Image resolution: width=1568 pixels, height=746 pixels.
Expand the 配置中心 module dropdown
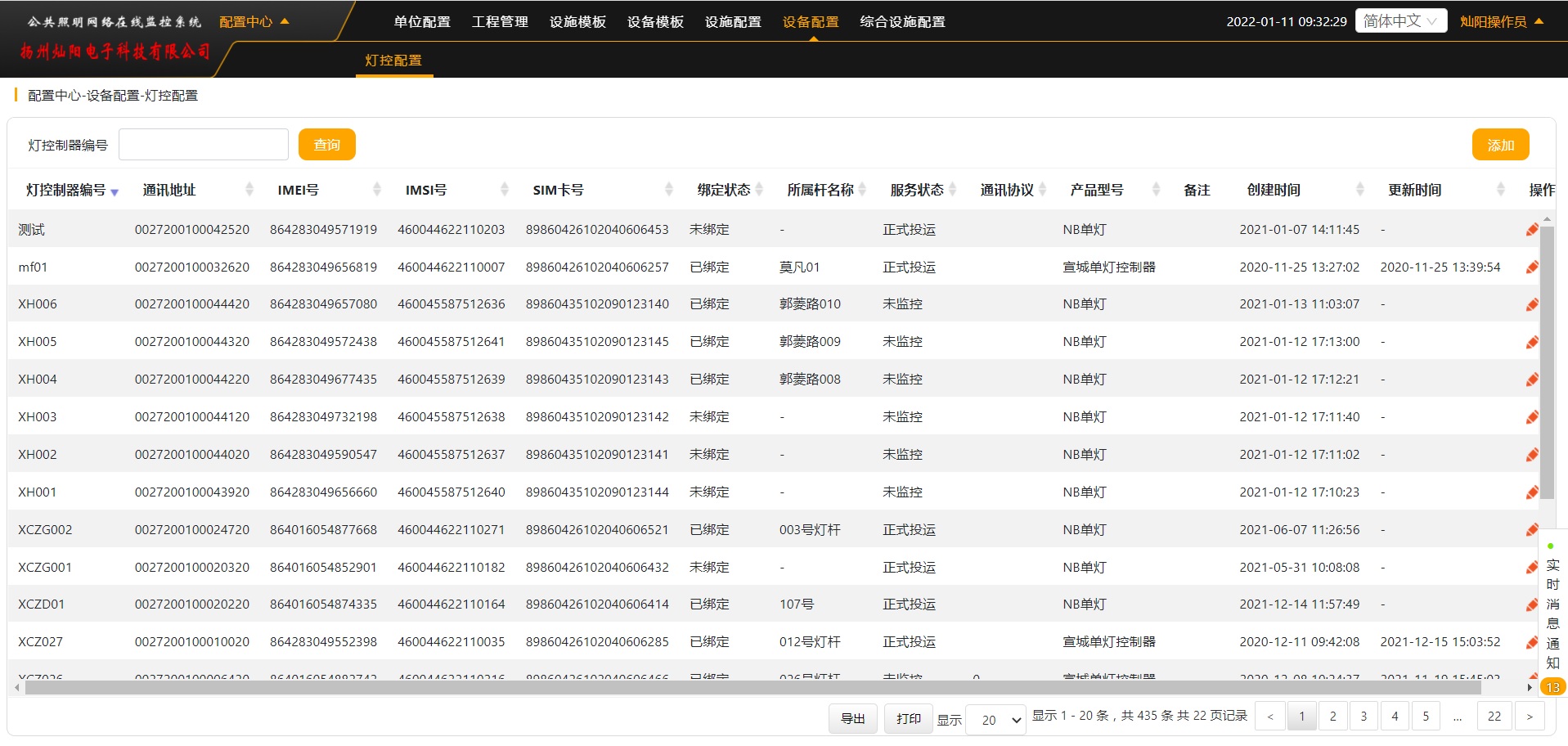[254, 22]
